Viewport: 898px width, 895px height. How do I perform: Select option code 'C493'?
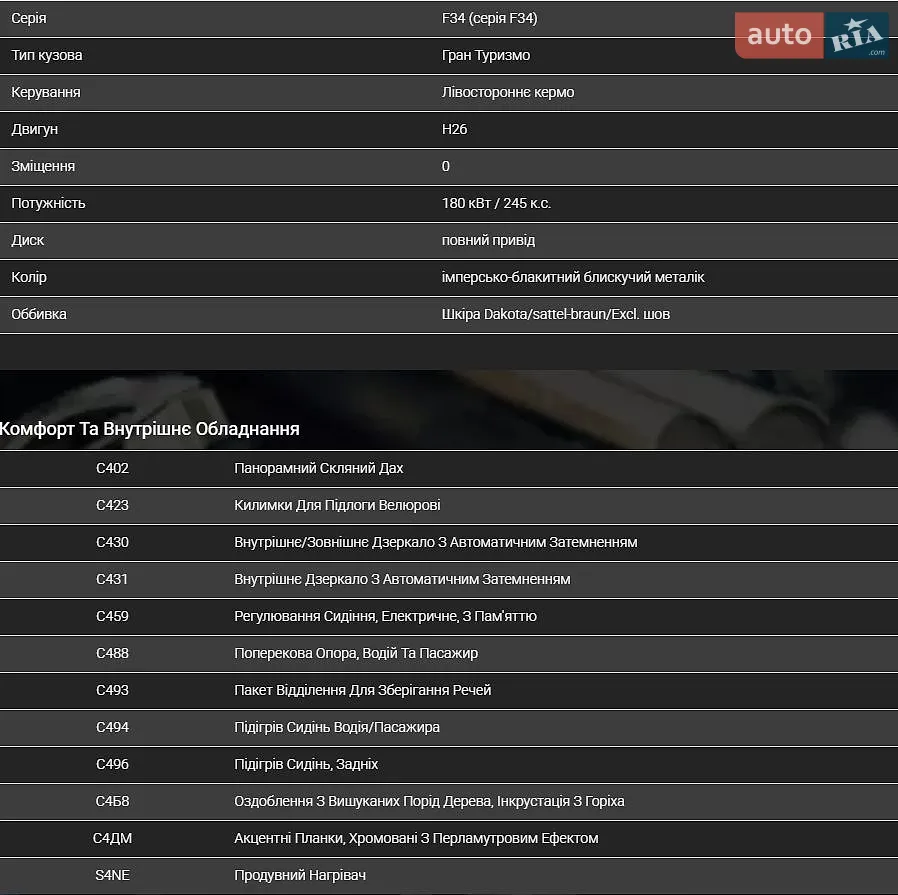112,690
